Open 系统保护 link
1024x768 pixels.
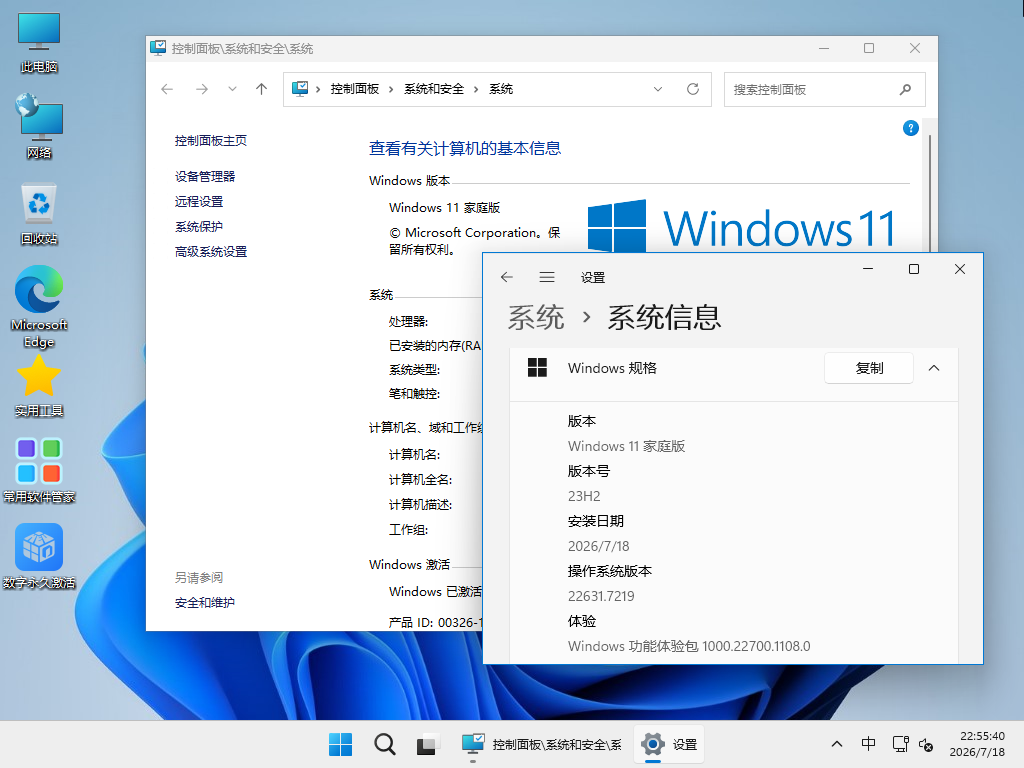[199, 227]
